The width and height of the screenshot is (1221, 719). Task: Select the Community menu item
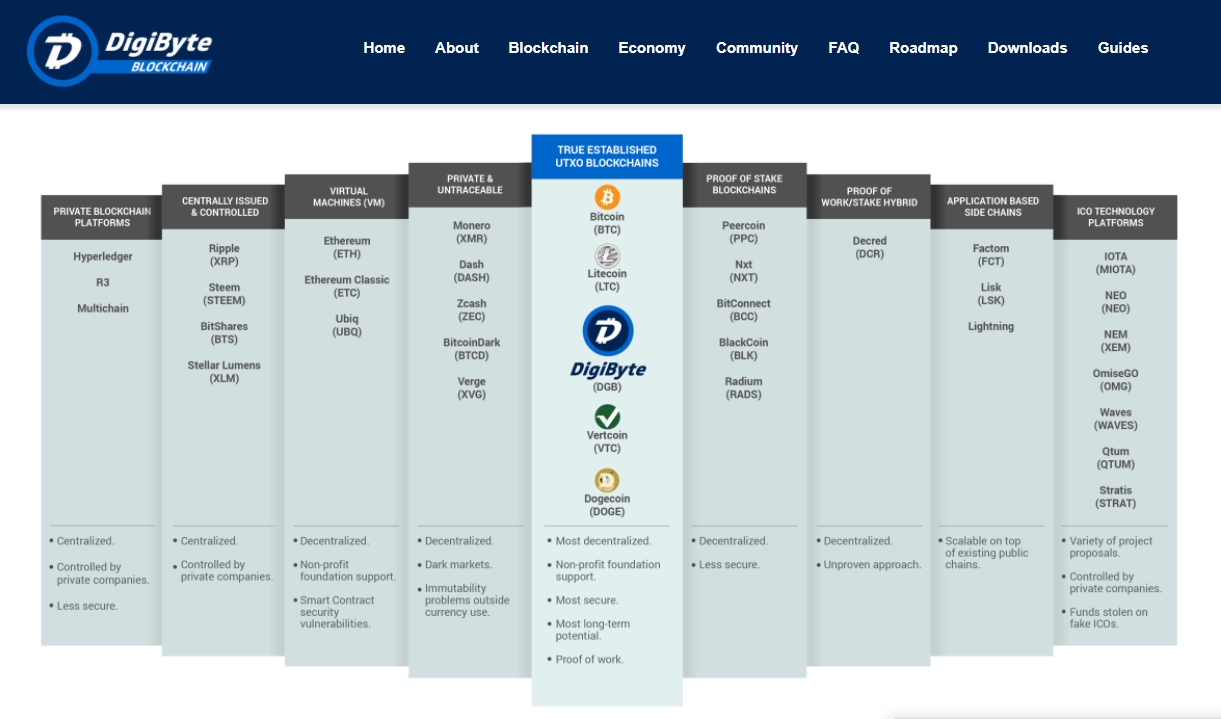(757, 48)
